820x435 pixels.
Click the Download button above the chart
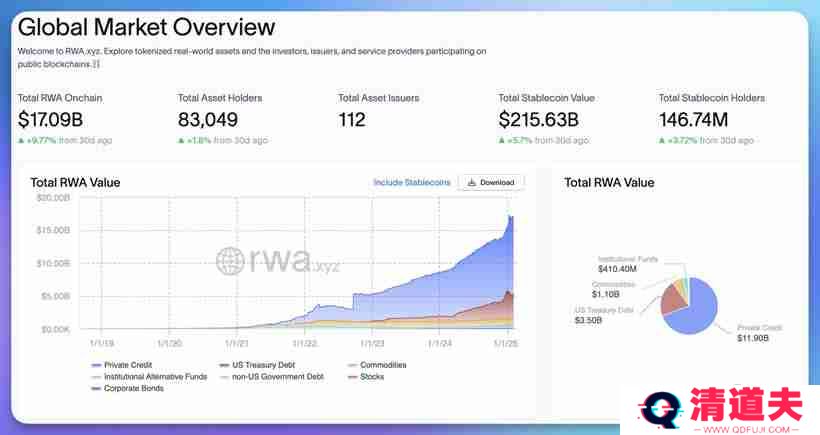(x=491, y=183)
